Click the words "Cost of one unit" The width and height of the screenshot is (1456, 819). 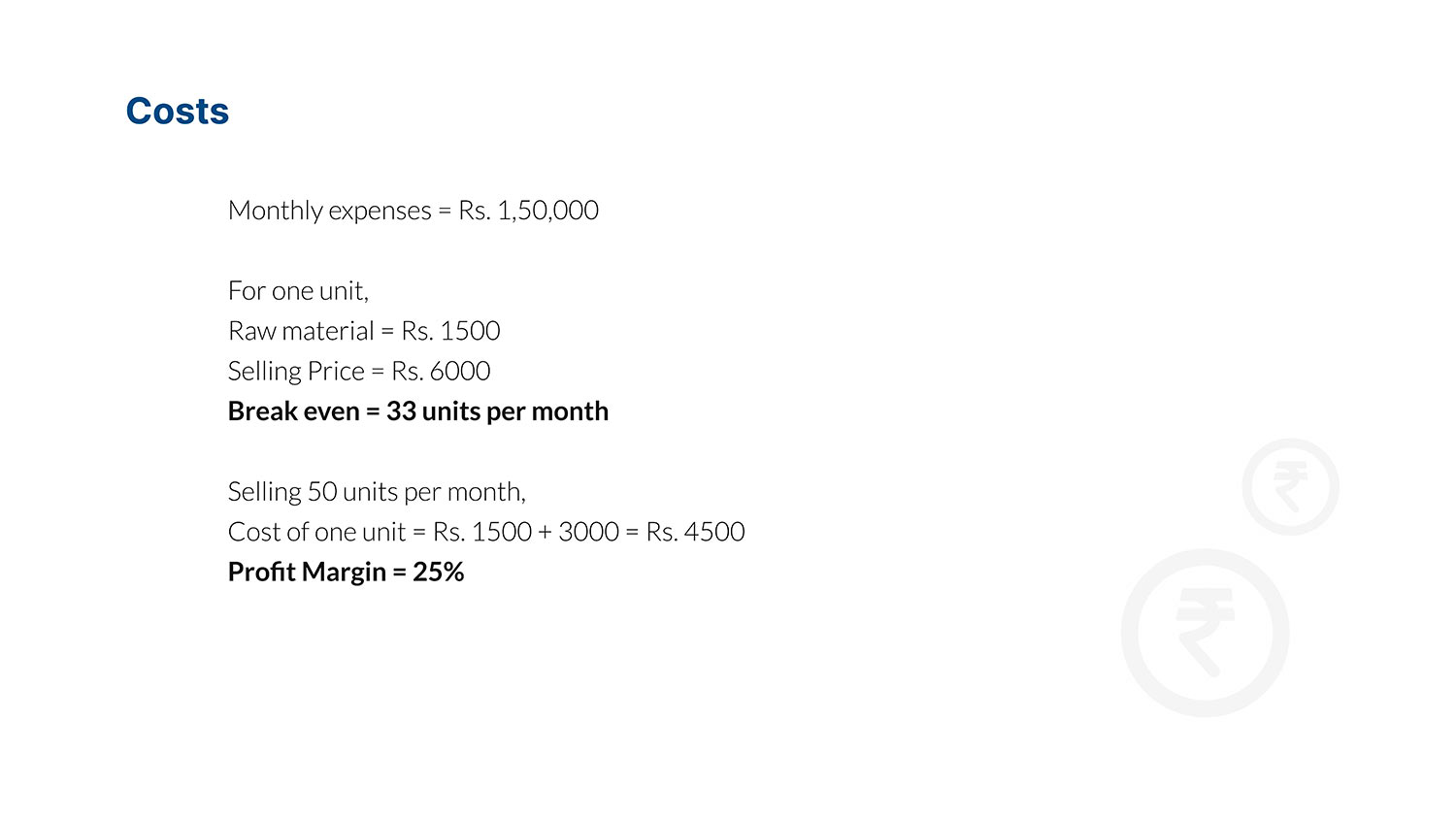316,532
